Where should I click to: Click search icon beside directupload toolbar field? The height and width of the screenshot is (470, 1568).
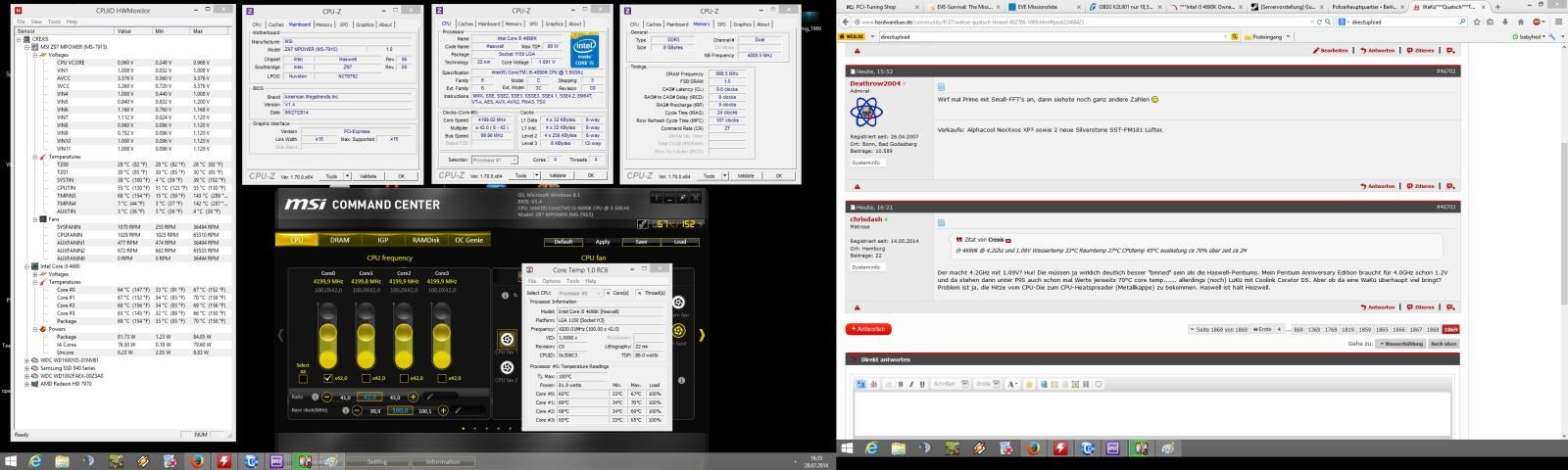coord(1235,36)
